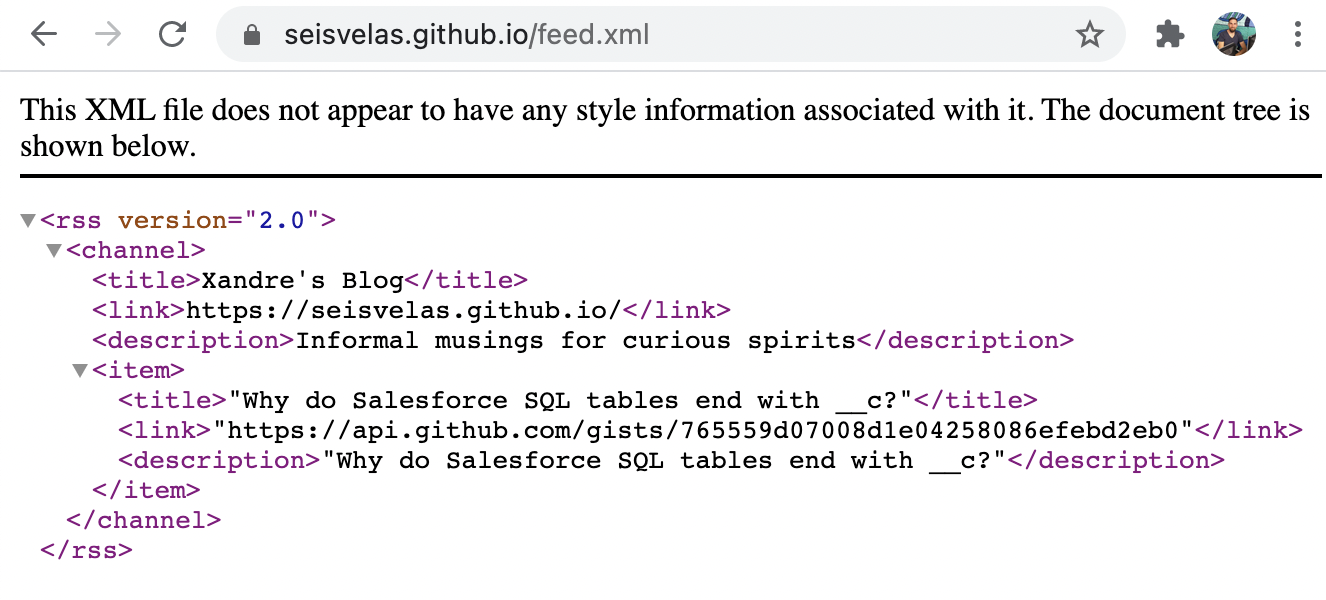Bookmark this page with the star

(x=1089, y=36)
